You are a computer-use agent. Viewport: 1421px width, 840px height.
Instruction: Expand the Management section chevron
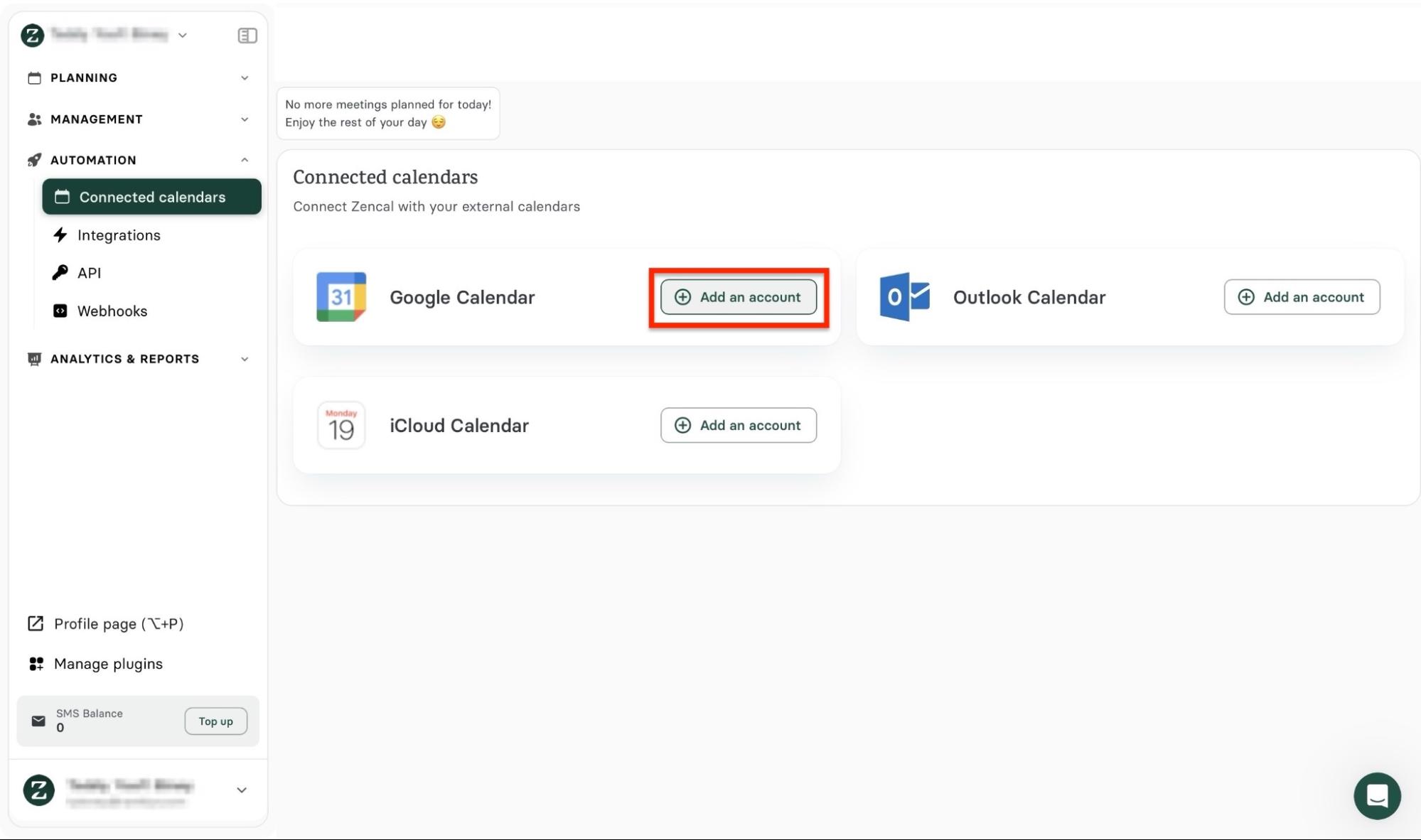point(244,119)
